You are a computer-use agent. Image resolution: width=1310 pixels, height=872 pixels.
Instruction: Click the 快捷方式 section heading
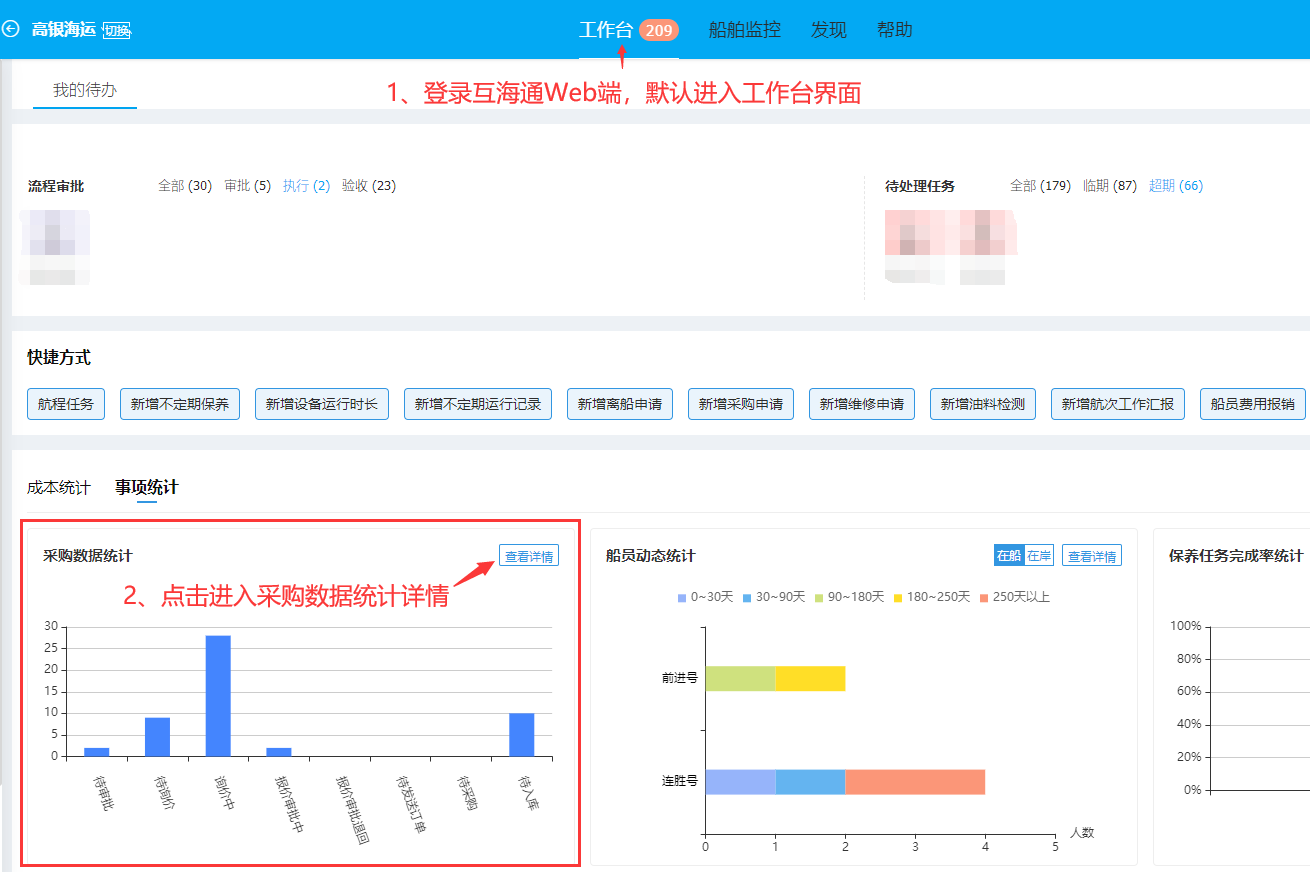59,358
